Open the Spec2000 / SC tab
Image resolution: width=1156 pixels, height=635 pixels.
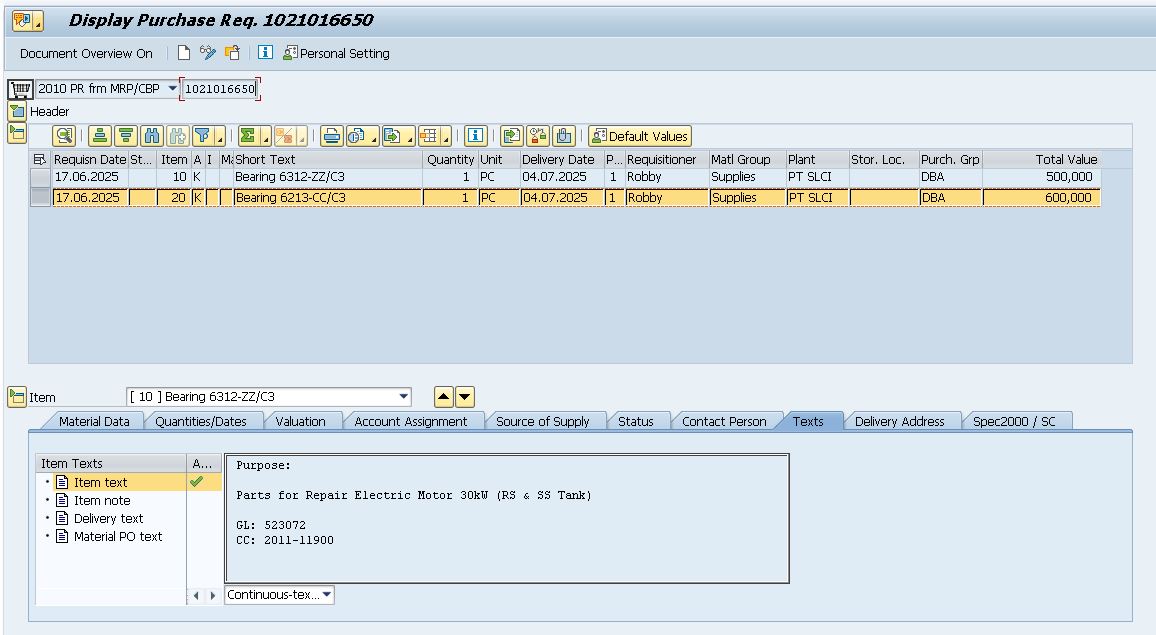(x=1014, y=421)
